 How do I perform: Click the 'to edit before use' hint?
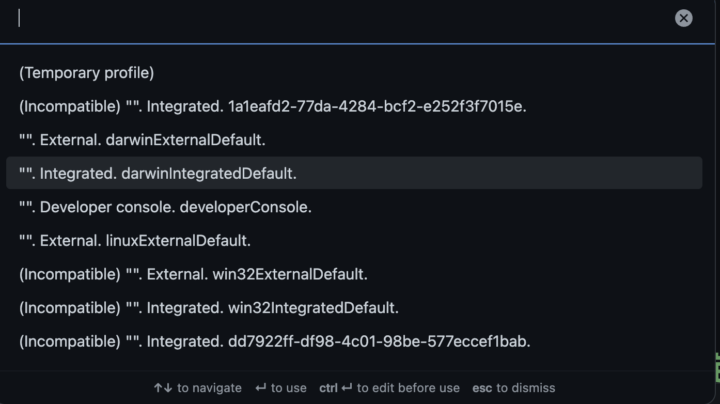[408, 388]
